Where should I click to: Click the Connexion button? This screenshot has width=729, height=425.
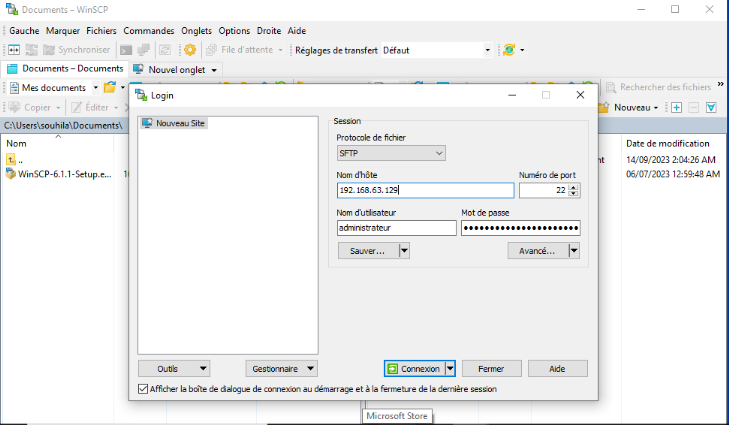[x=415, y=369]
